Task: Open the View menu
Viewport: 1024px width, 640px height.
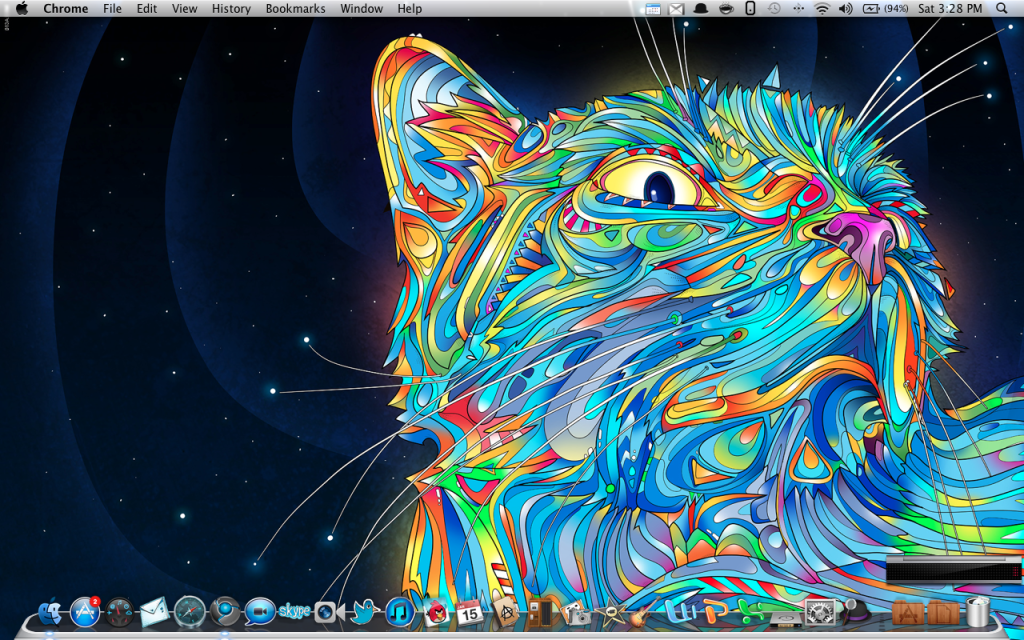Action: [x=184, y=8]
